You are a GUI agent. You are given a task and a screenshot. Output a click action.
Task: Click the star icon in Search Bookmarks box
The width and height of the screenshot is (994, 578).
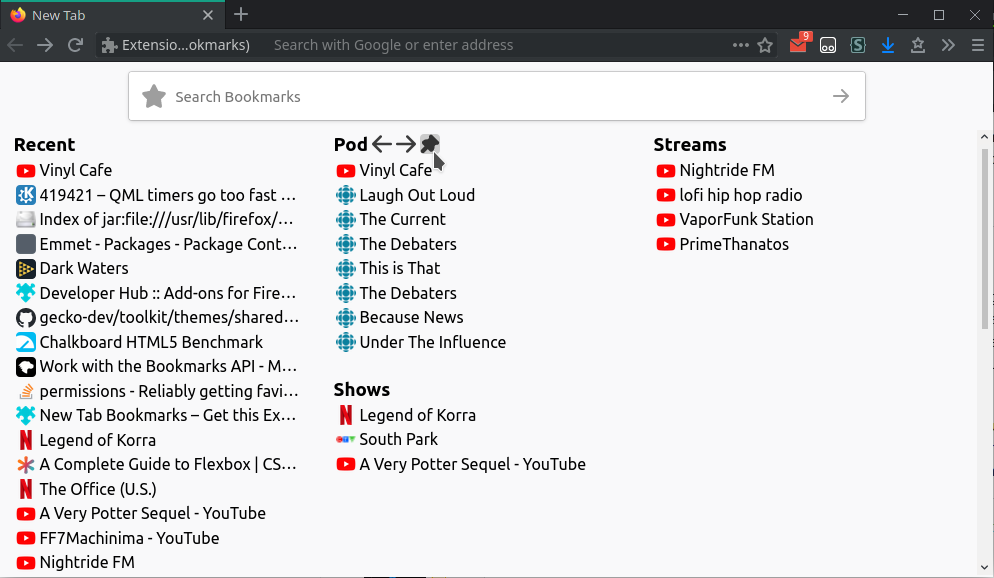click(x=154, y=96)
